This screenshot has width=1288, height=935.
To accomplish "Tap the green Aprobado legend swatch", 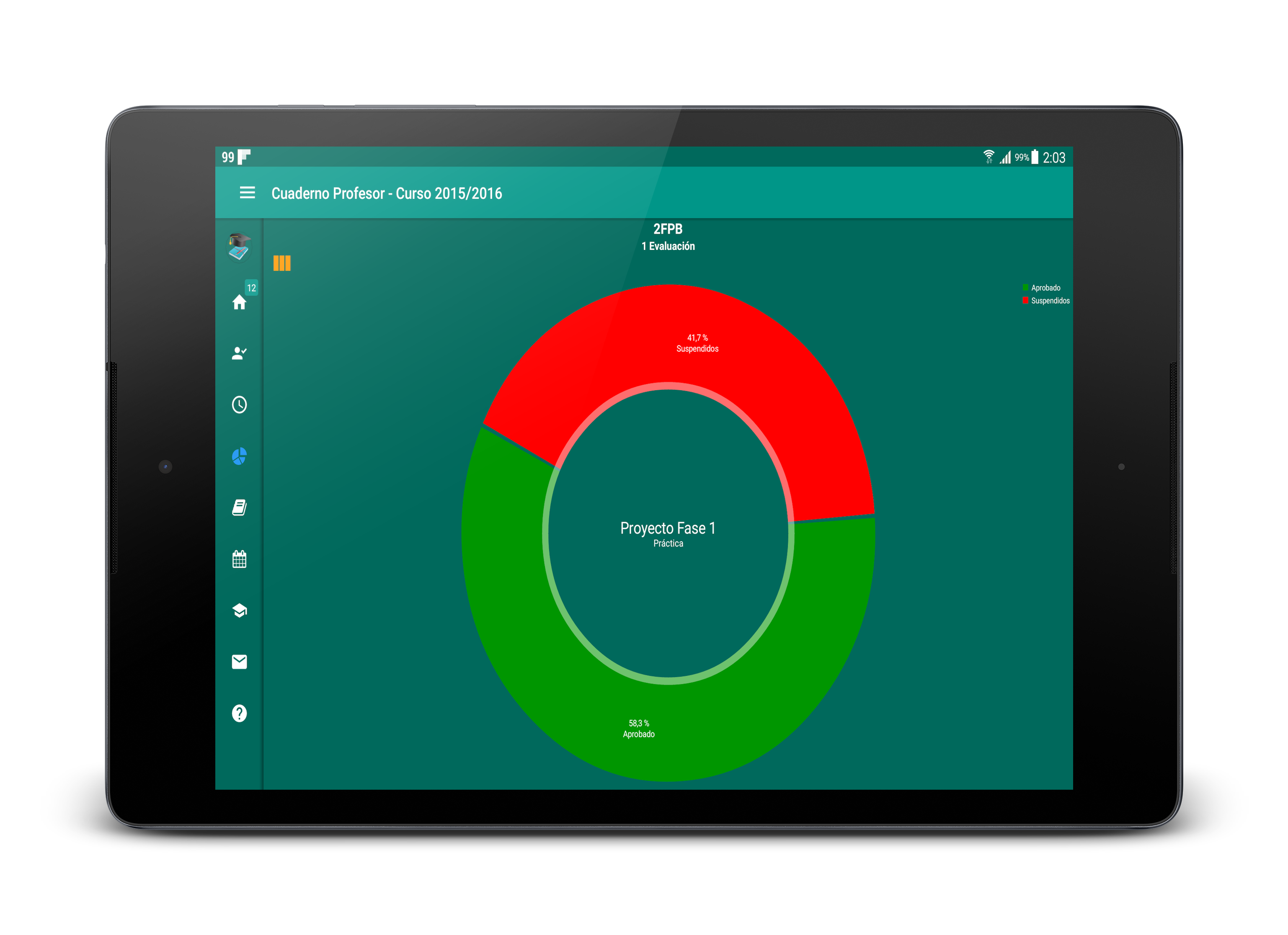I will coord(1026,288).
